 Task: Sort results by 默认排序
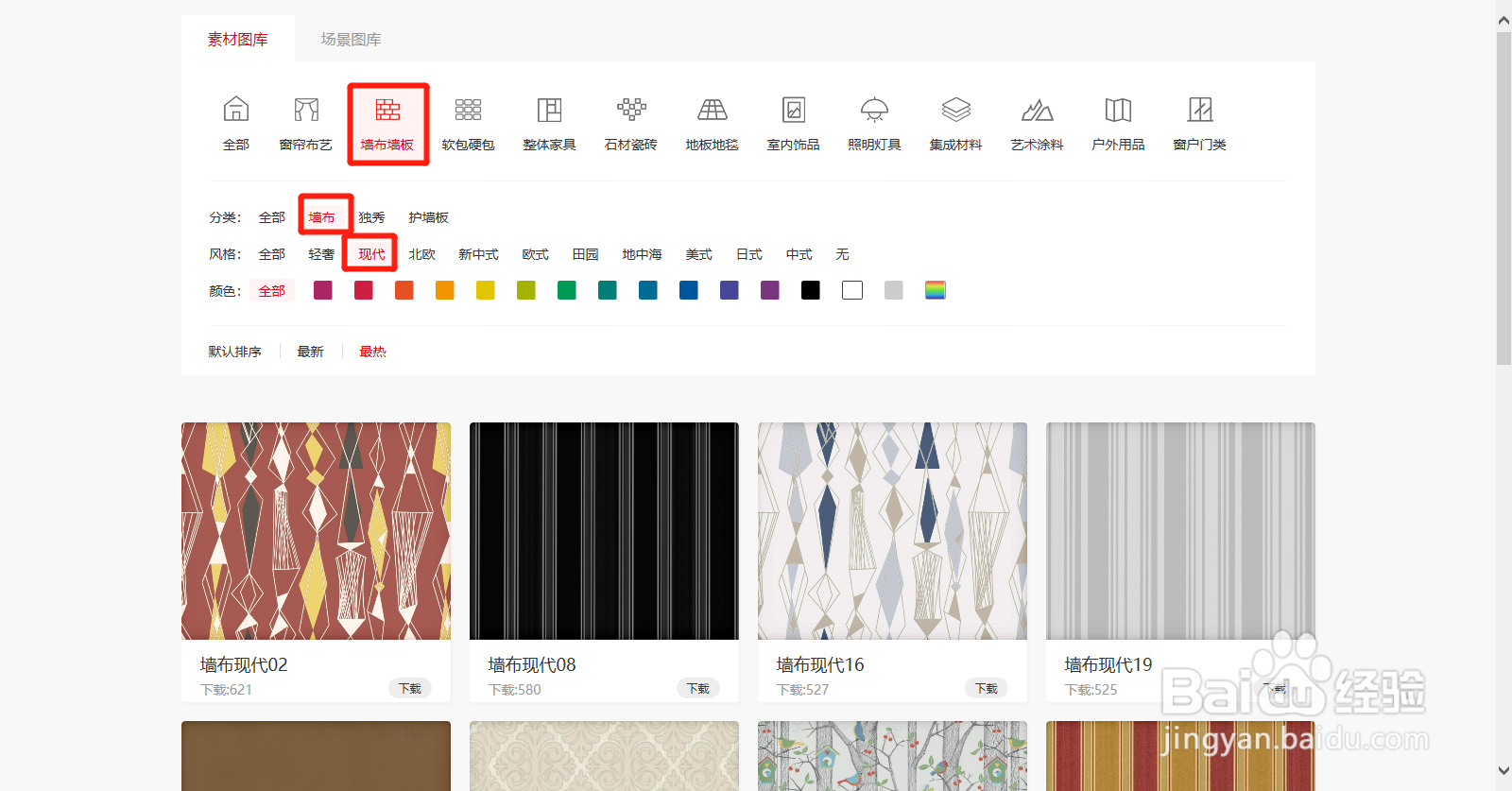pyautogui.click(x=235, y=352)
